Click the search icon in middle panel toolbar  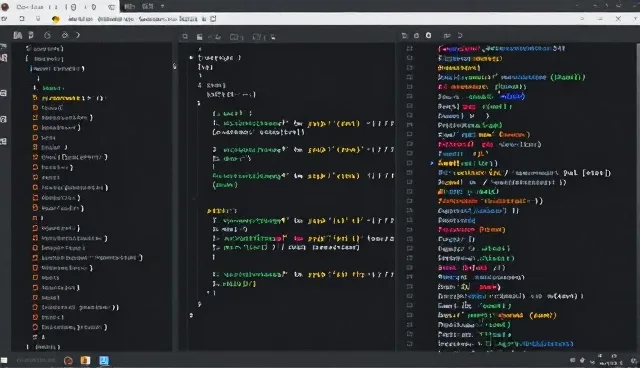pos(185,37)
